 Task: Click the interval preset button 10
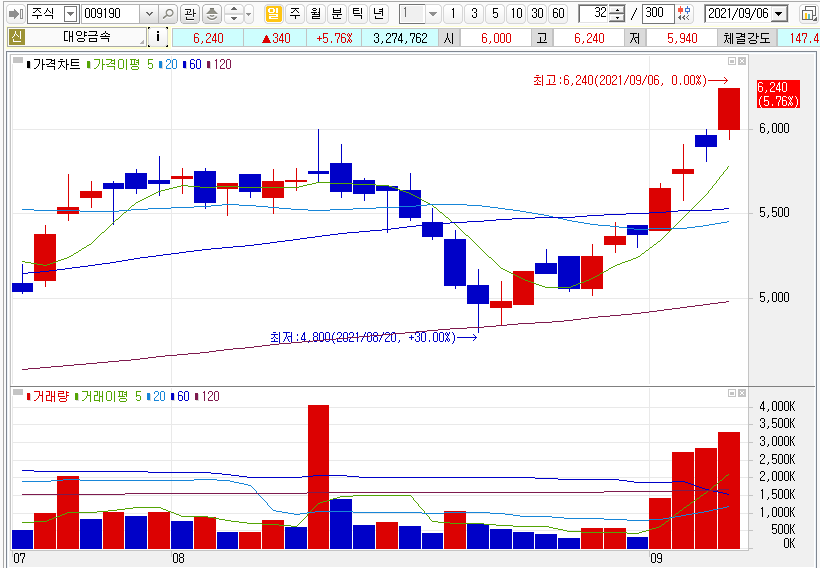(x=516, y=14)
